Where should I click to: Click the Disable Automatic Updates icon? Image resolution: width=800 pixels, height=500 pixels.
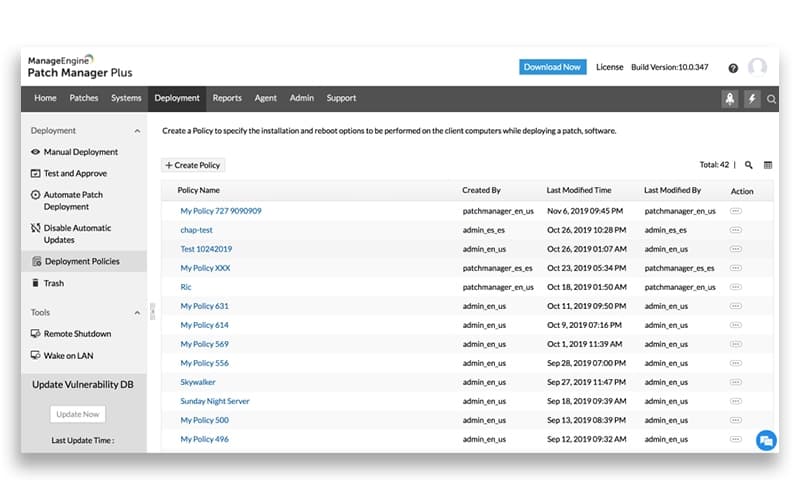35,228
